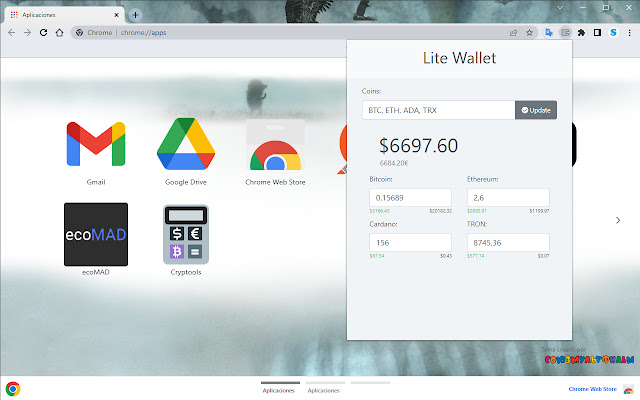The width and height of the screenshot is (640, 400).
Task: Edit the Bitcoin amount field
Action: (410, 198)
